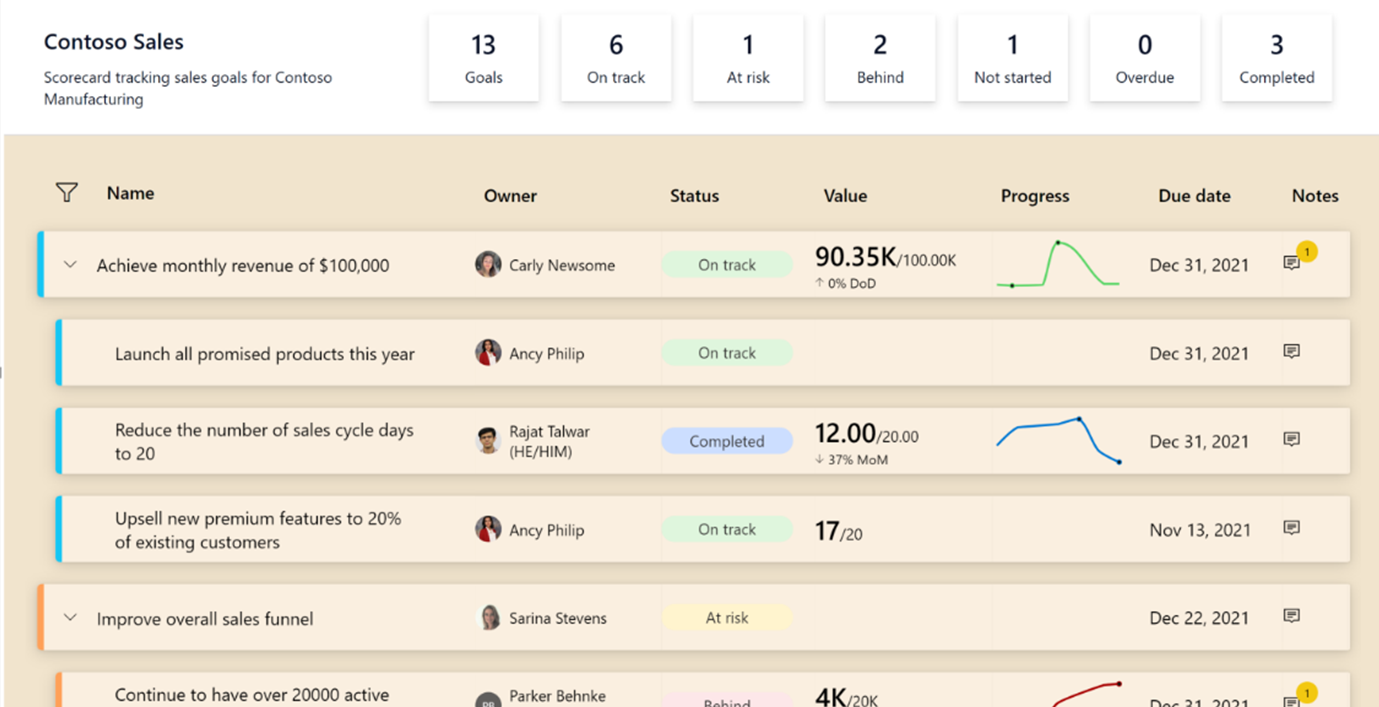
Task: Click the Name column header
Action: 130,193
